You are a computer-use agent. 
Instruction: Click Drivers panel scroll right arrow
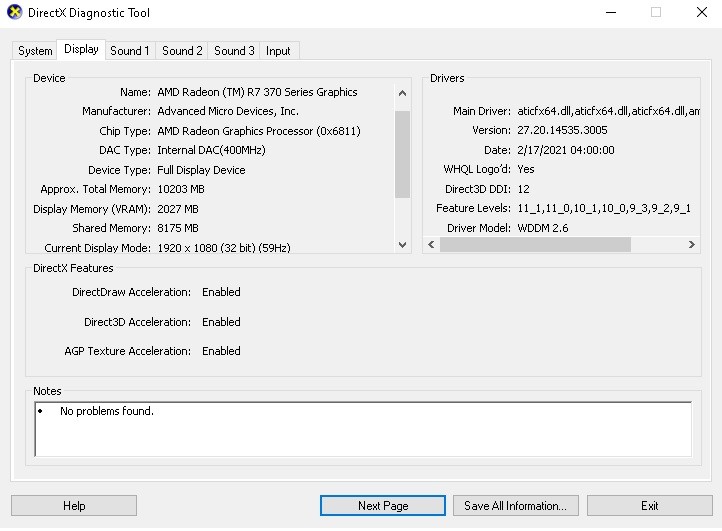click(692, 245)
